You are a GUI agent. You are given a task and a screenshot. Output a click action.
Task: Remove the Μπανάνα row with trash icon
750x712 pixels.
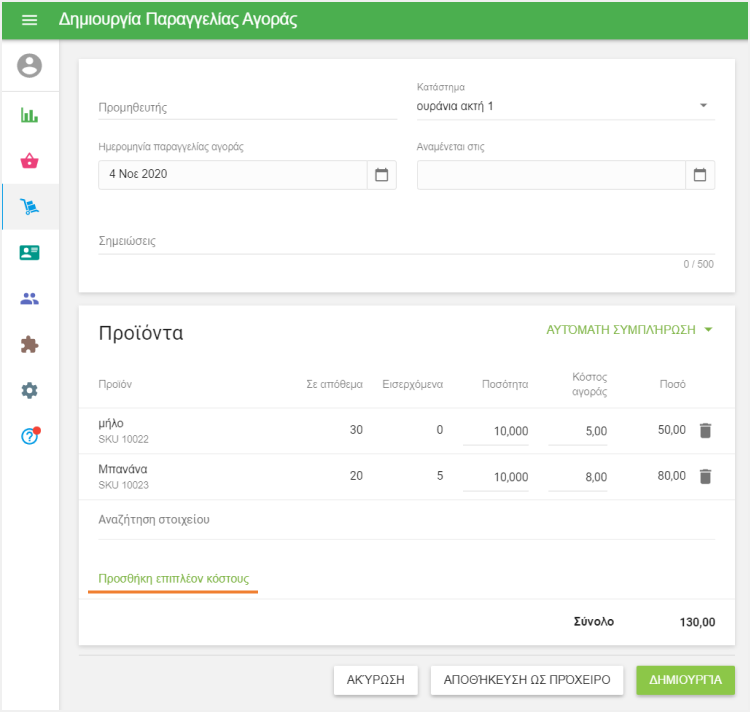pos(705,477)
